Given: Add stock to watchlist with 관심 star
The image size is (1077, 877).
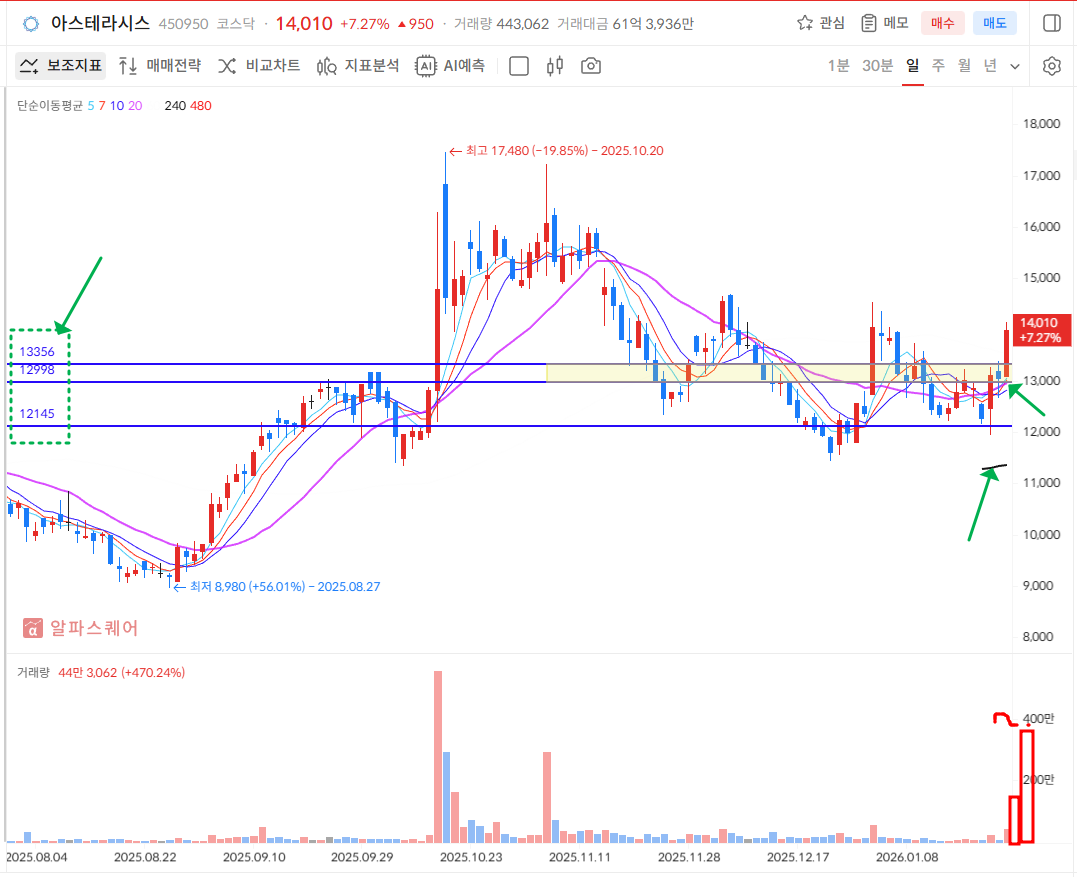Looking at the screenshot, I should [x=820, y=23].
